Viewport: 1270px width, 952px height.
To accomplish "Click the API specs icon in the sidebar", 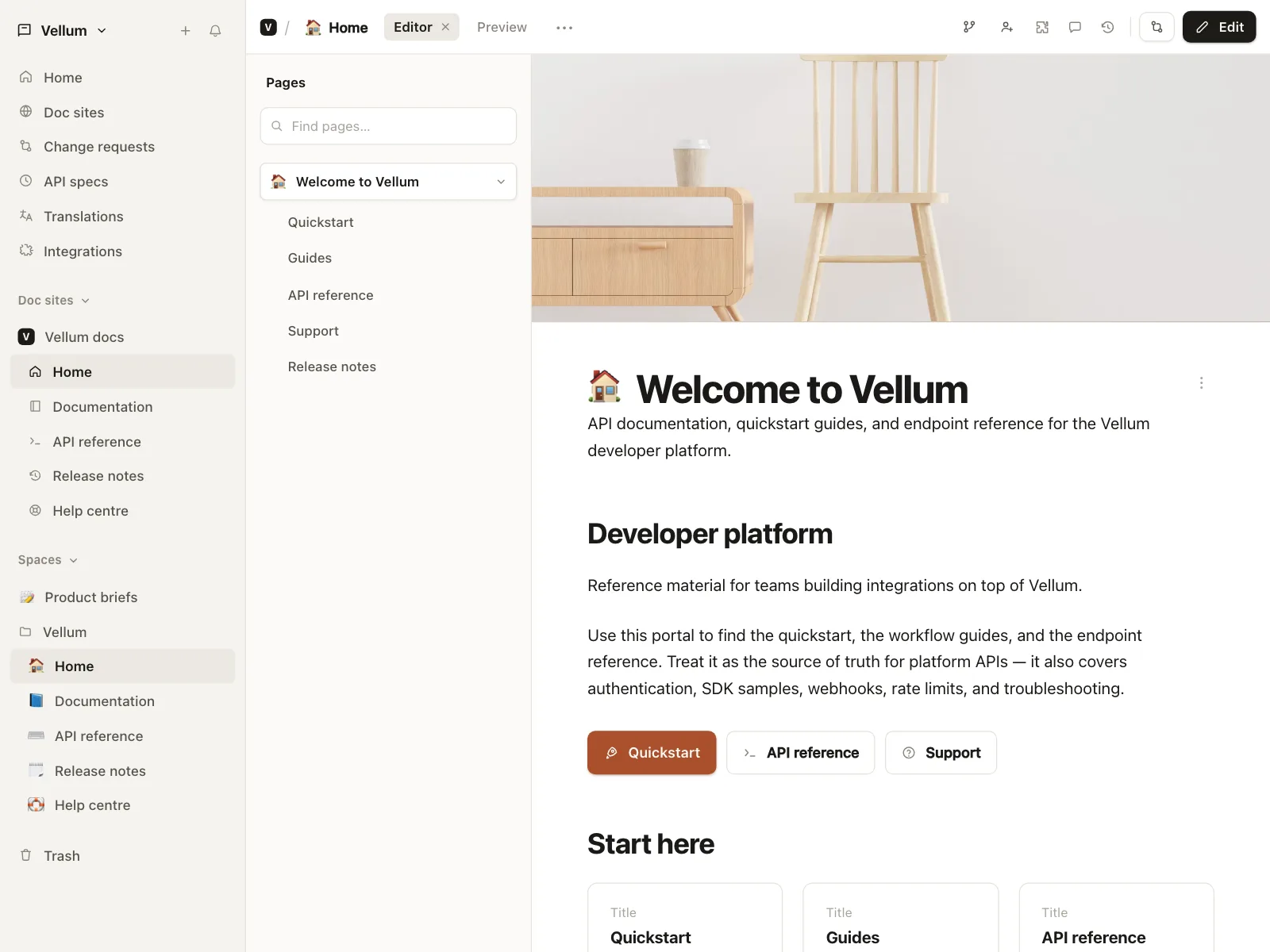I will pyautogui.click(x=26, y=181).
